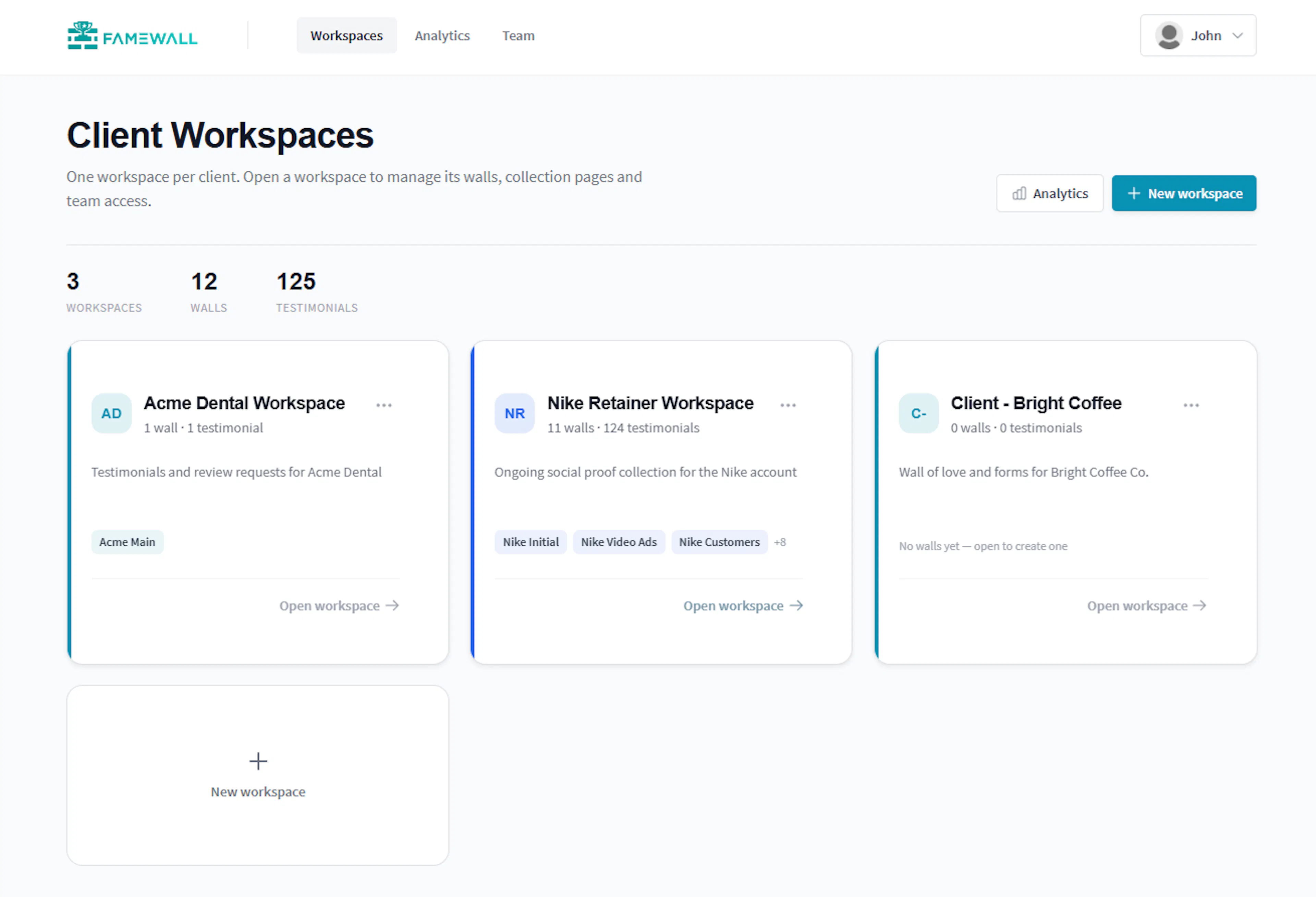Open workspace link on Bright Coffee card
The height and width of the screenshot is (897, 1316).
pos(1147,606)
